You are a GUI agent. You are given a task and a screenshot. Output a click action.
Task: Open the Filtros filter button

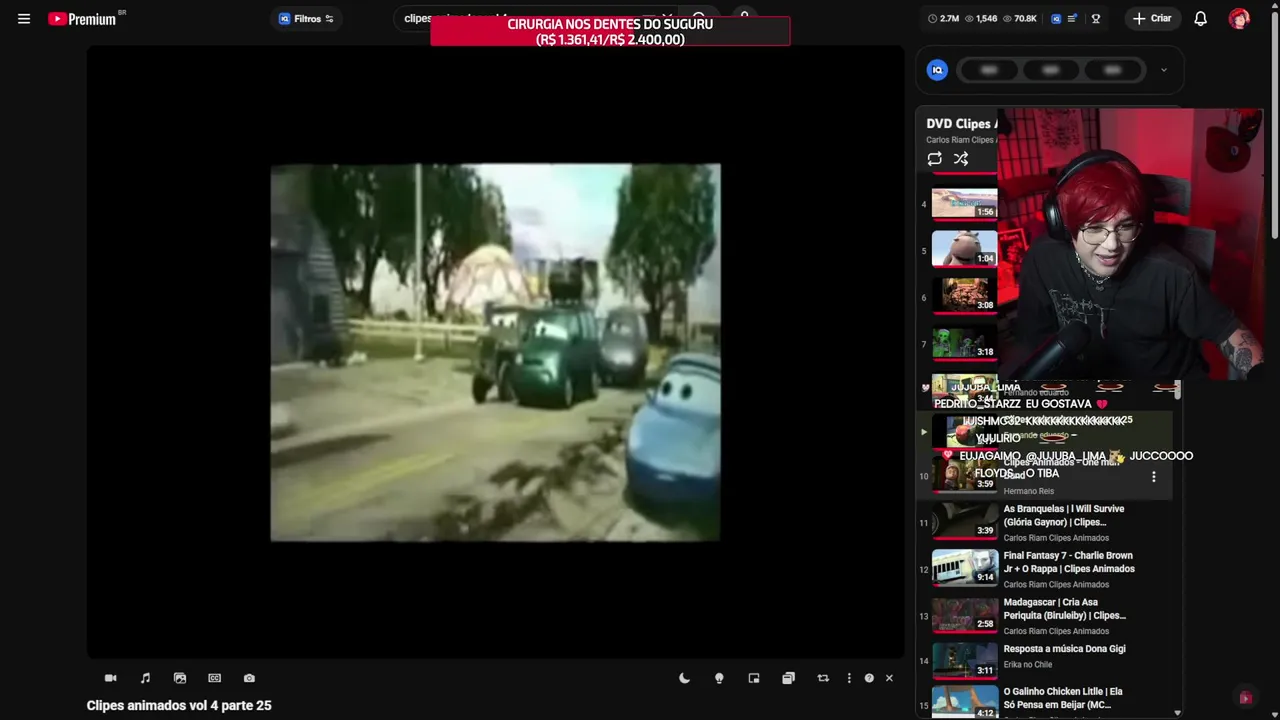306,19
